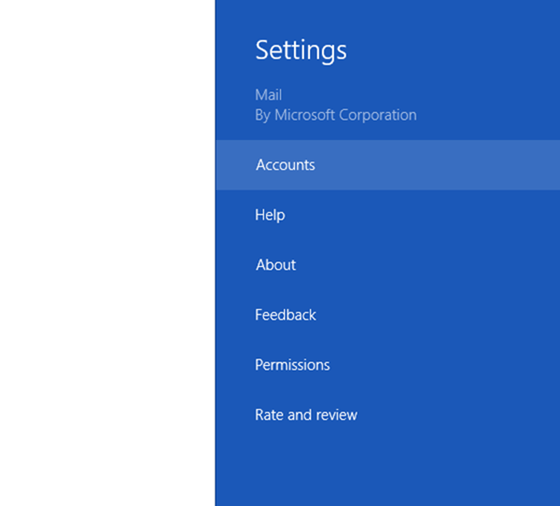The height and width of the screenshot is (506, 560).
Task: Click the Settings heading text
Action: [301, 50]
